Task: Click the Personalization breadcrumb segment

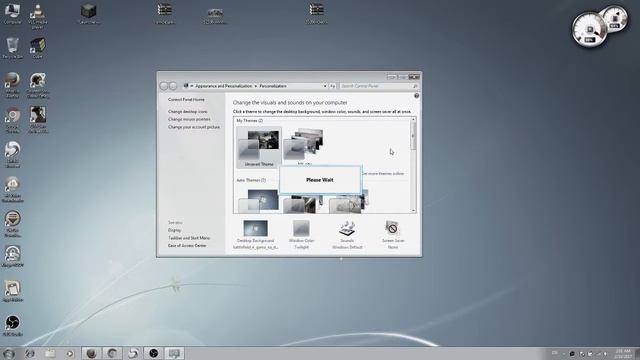Action: [273, 86]
